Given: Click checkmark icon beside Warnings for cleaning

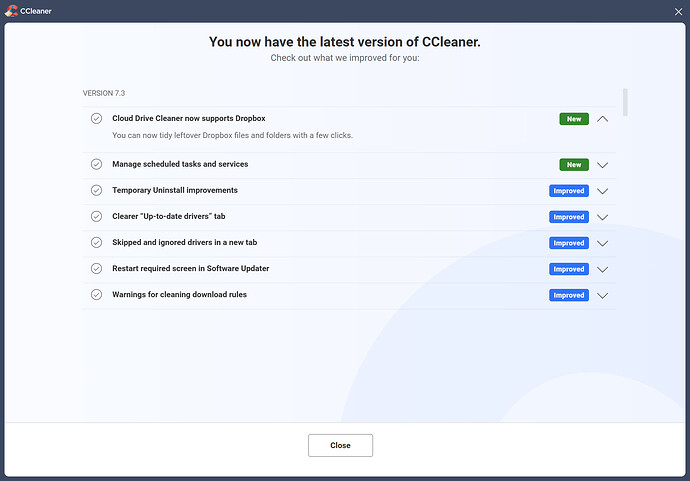Looking at the screenshot, I should click(96, 294).
